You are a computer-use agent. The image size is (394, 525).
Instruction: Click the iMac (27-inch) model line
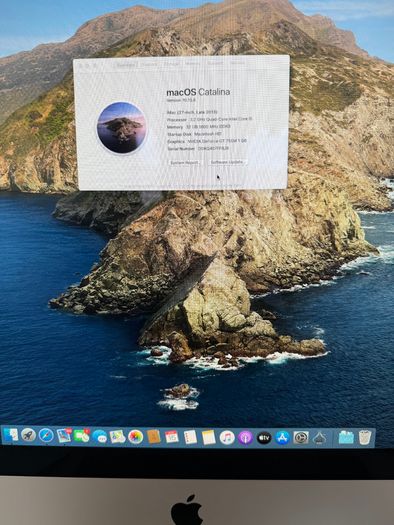click(192, 112)
